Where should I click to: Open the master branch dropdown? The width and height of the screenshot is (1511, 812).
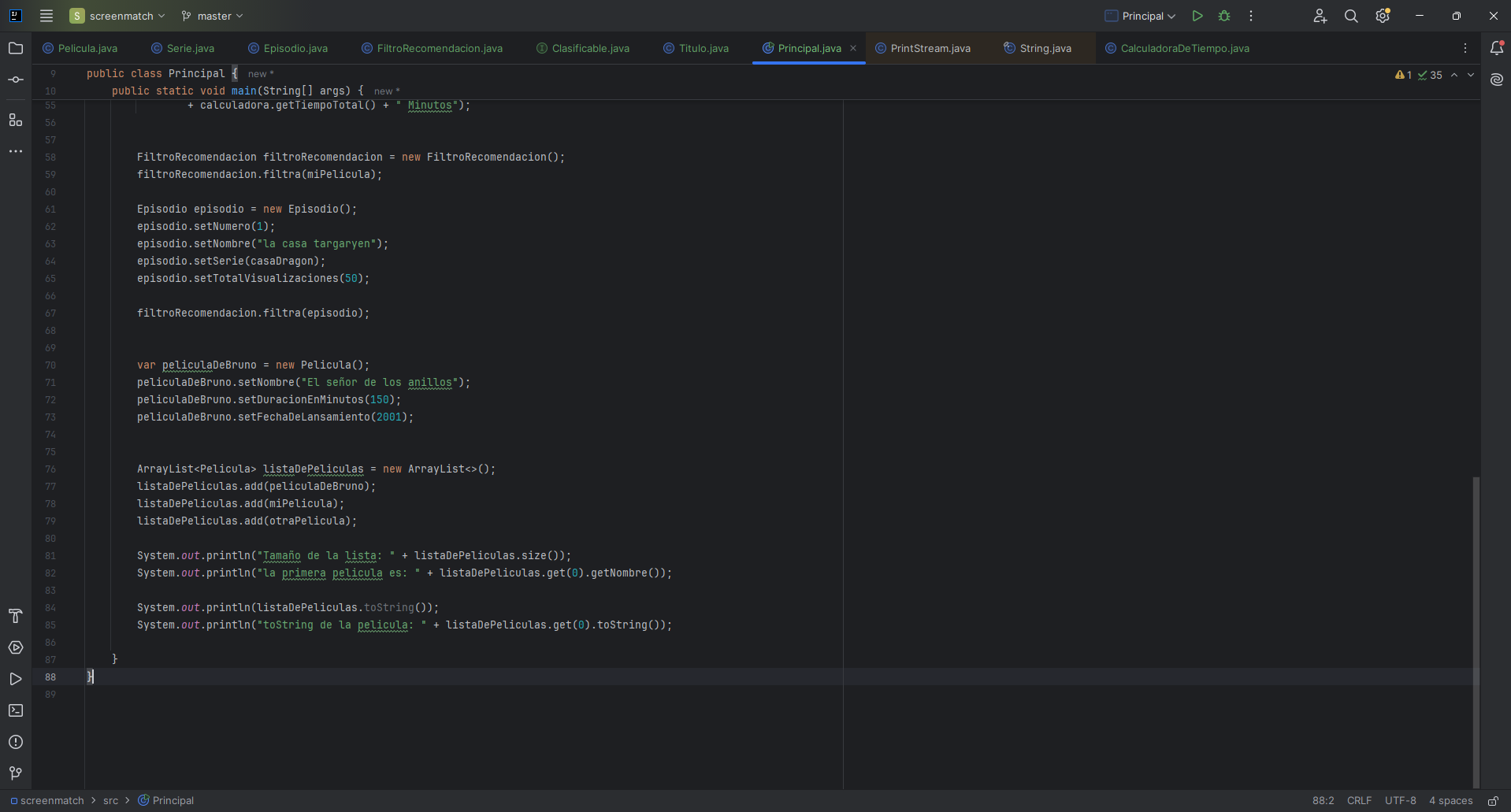click(212, 16)
